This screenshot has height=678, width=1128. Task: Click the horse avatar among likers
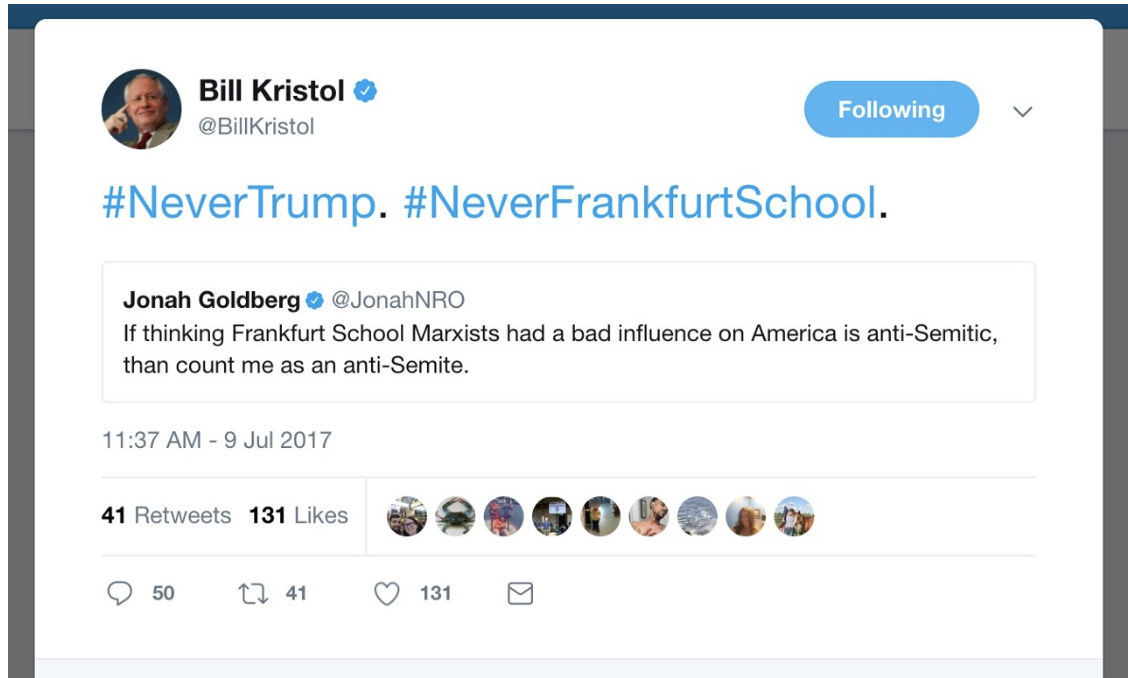tap(794, 516)
